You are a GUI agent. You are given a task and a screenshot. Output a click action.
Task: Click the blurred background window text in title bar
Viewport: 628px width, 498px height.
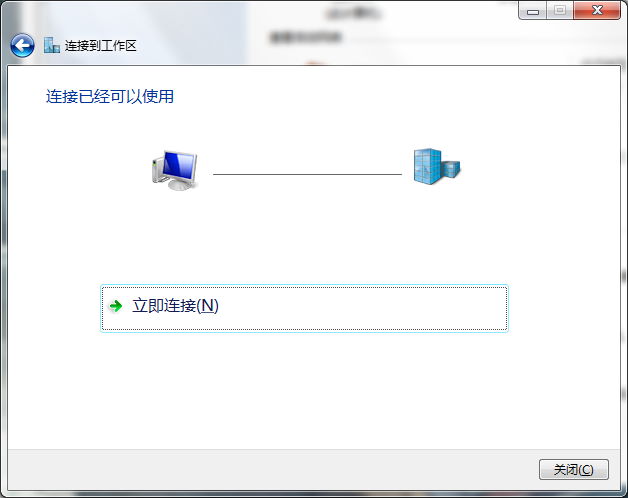(x=306, y=37)
